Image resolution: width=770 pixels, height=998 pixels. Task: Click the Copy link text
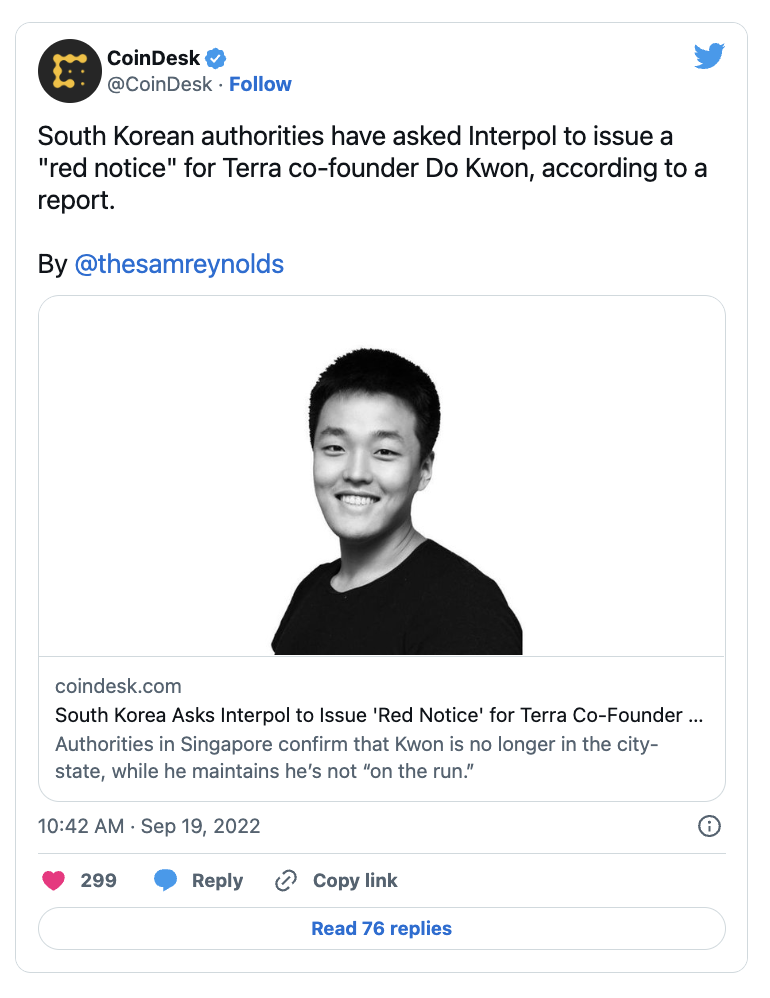click(x=355, y=880)
